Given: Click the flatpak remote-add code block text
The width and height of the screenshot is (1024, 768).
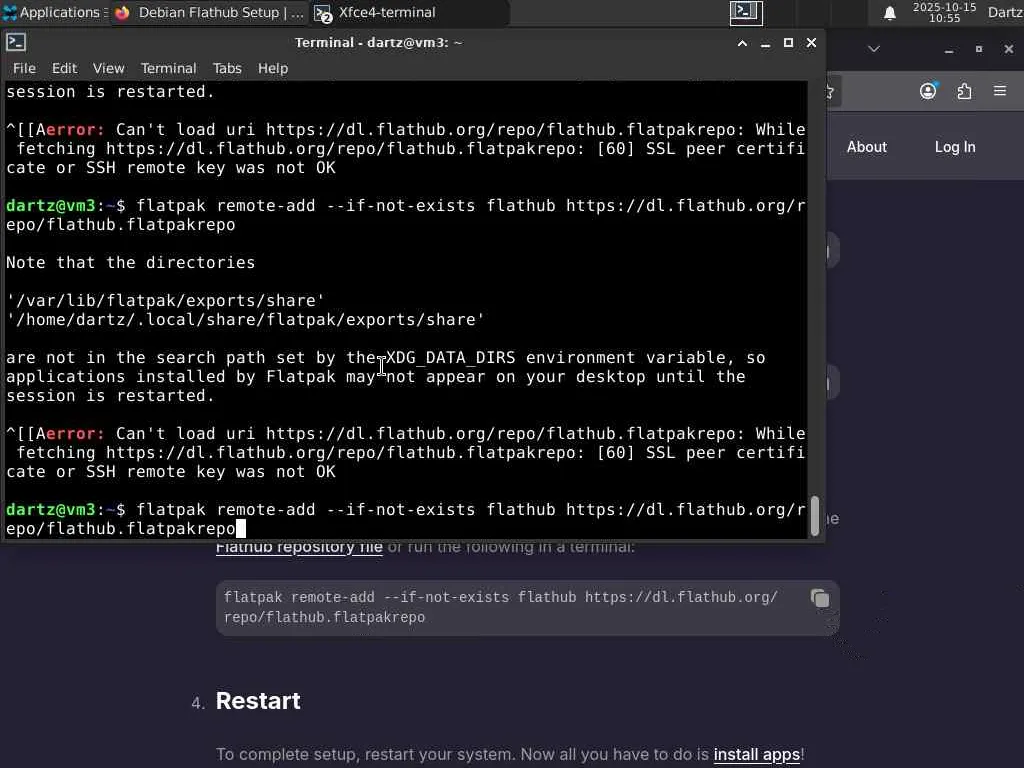Looking at the screenshot, I should pyautogui.click(x=501, y=607).
